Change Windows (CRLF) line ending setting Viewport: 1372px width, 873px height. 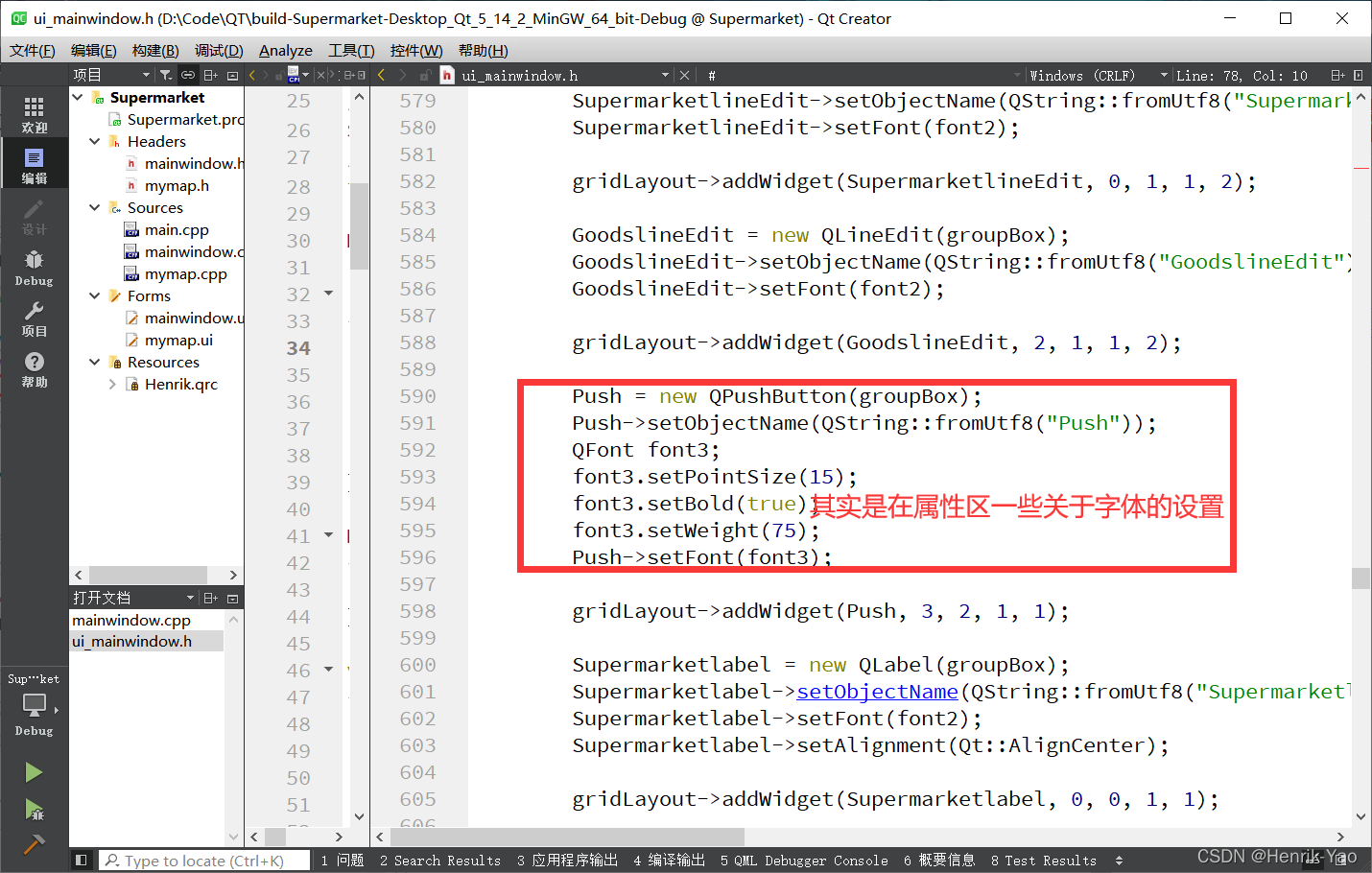[x=1098, y=75]
